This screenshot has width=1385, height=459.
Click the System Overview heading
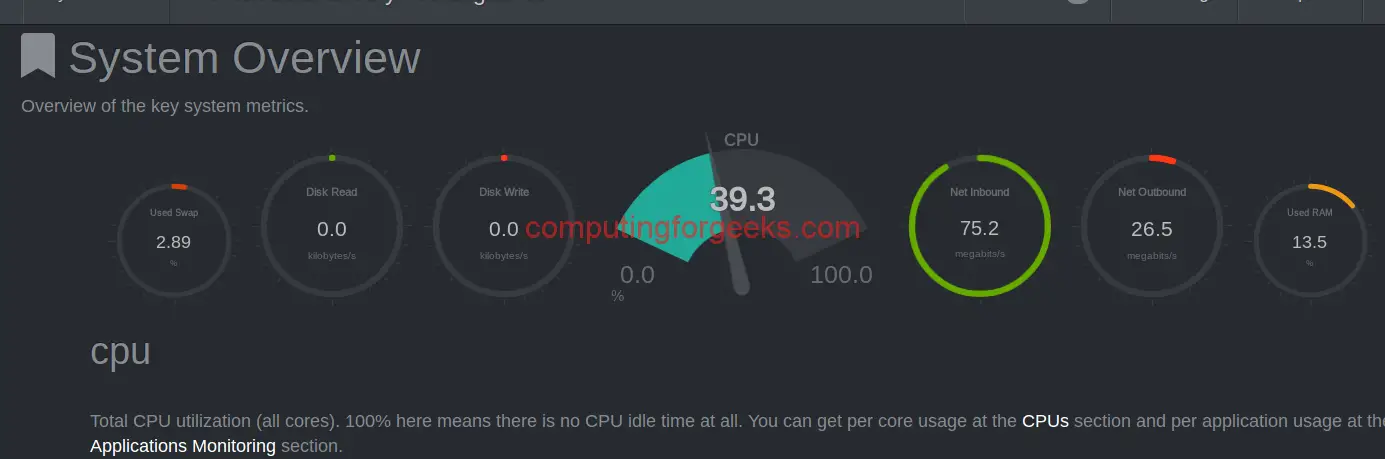[x=244, y=58]
